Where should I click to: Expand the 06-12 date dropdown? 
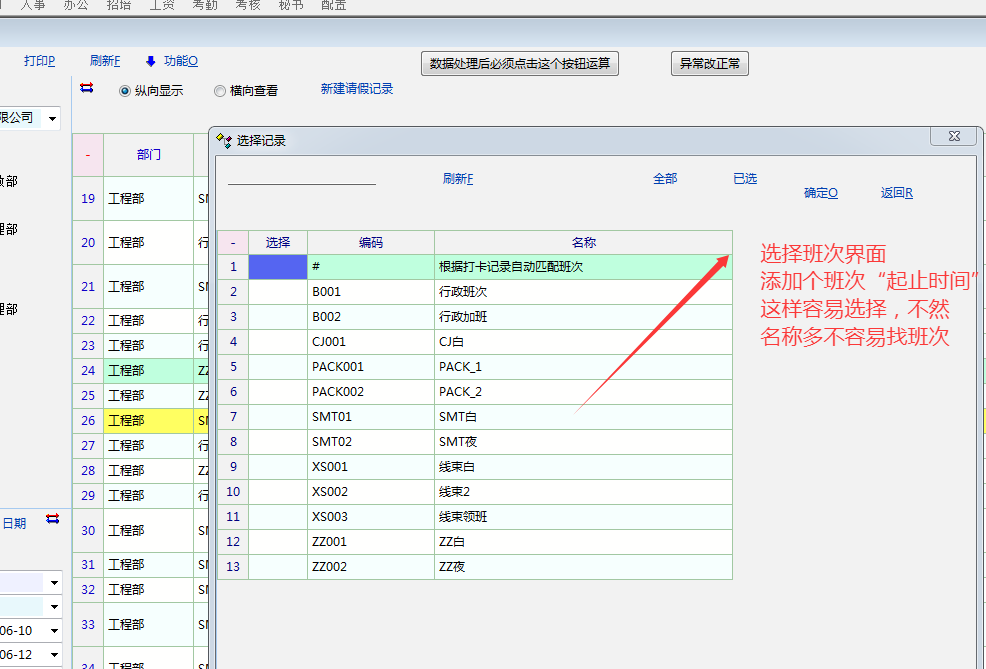[x=54, y=655]
